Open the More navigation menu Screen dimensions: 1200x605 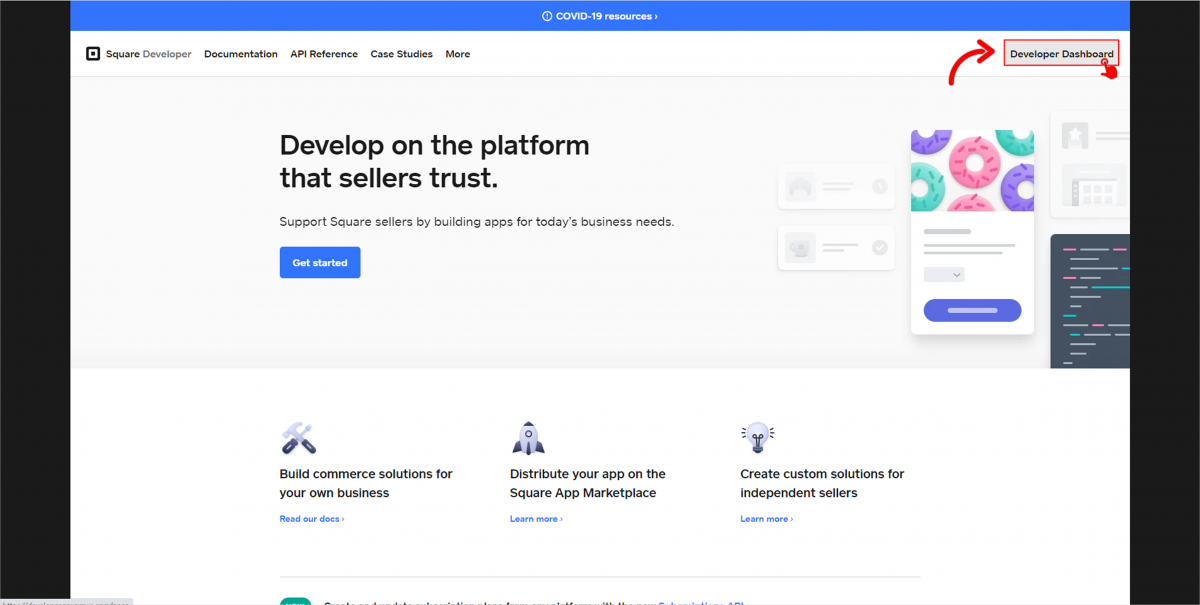tap(457, 54)
